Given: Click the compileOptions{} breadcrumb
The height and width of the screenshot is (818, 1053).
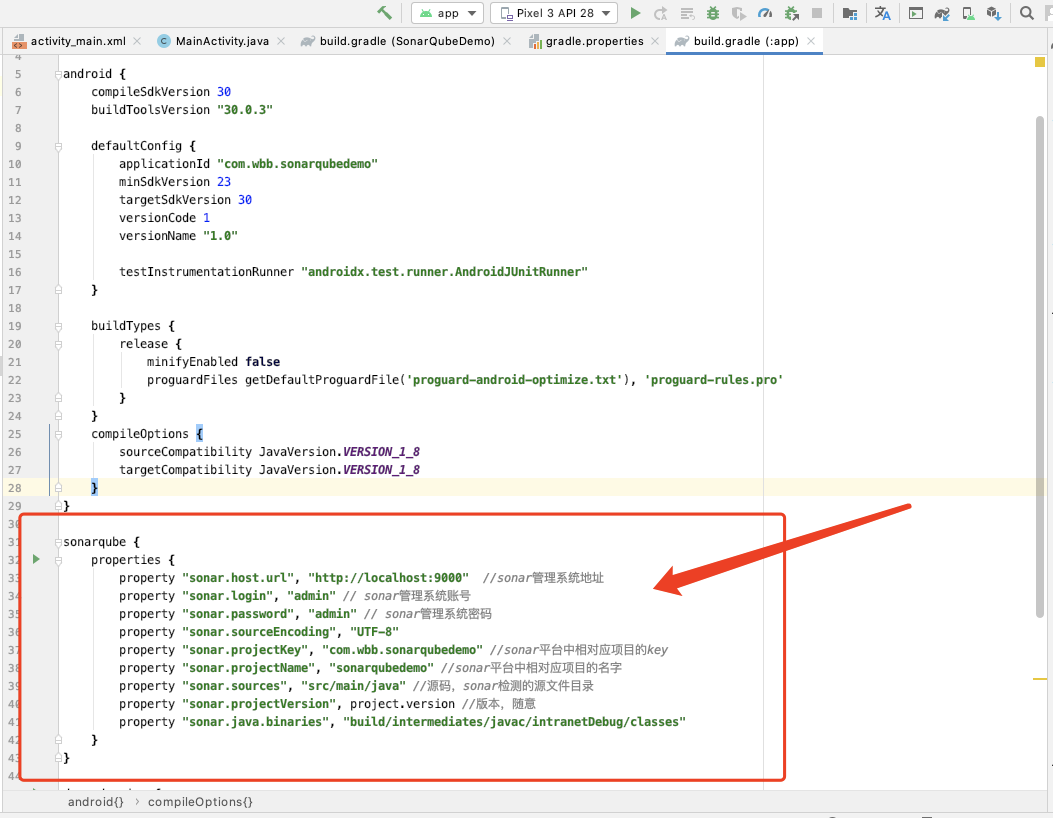Looking at the screenshot, I should pyautogui.click(x=200, y=801).
